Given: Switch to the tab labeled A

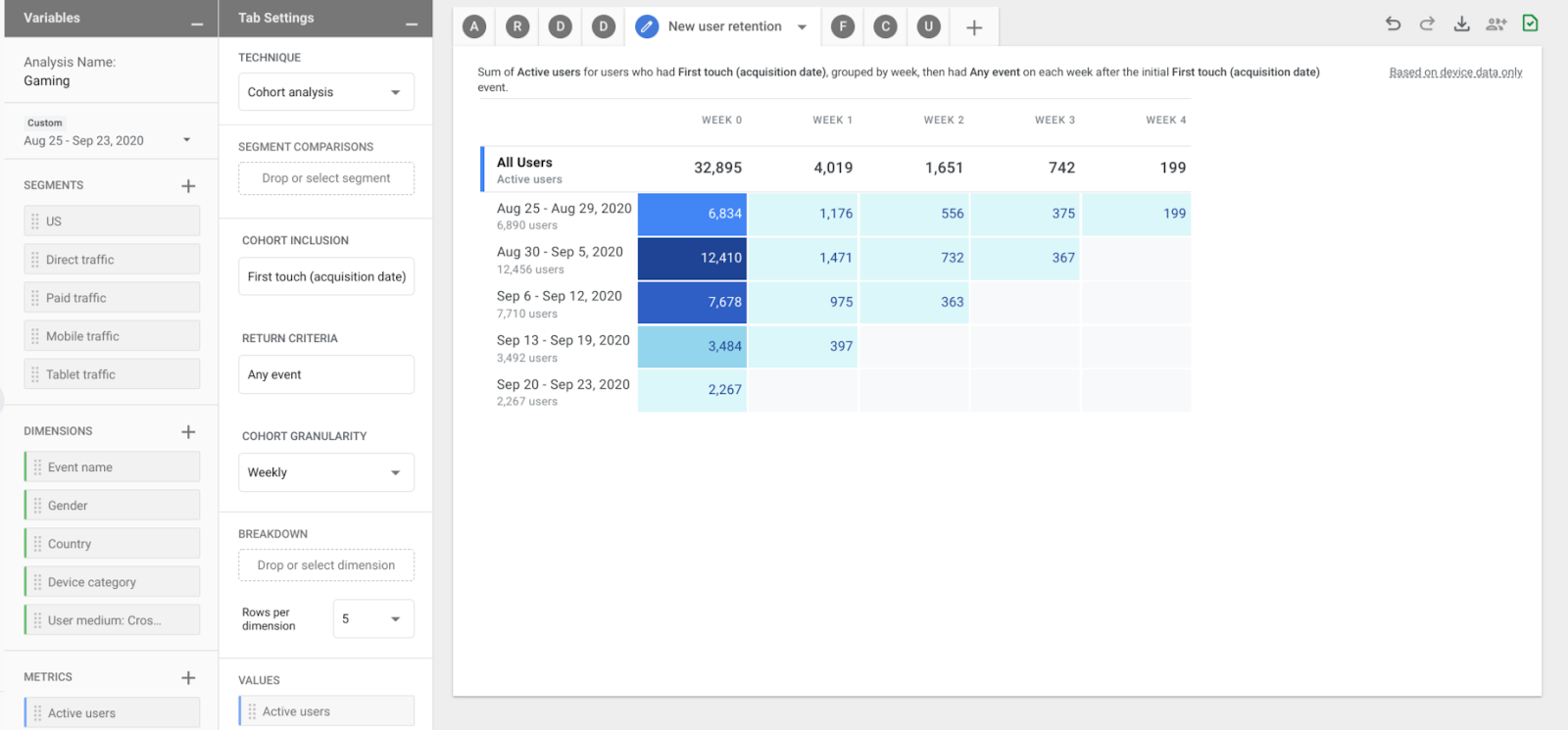Looking at the screenshot, I should (x=474, y=27).
